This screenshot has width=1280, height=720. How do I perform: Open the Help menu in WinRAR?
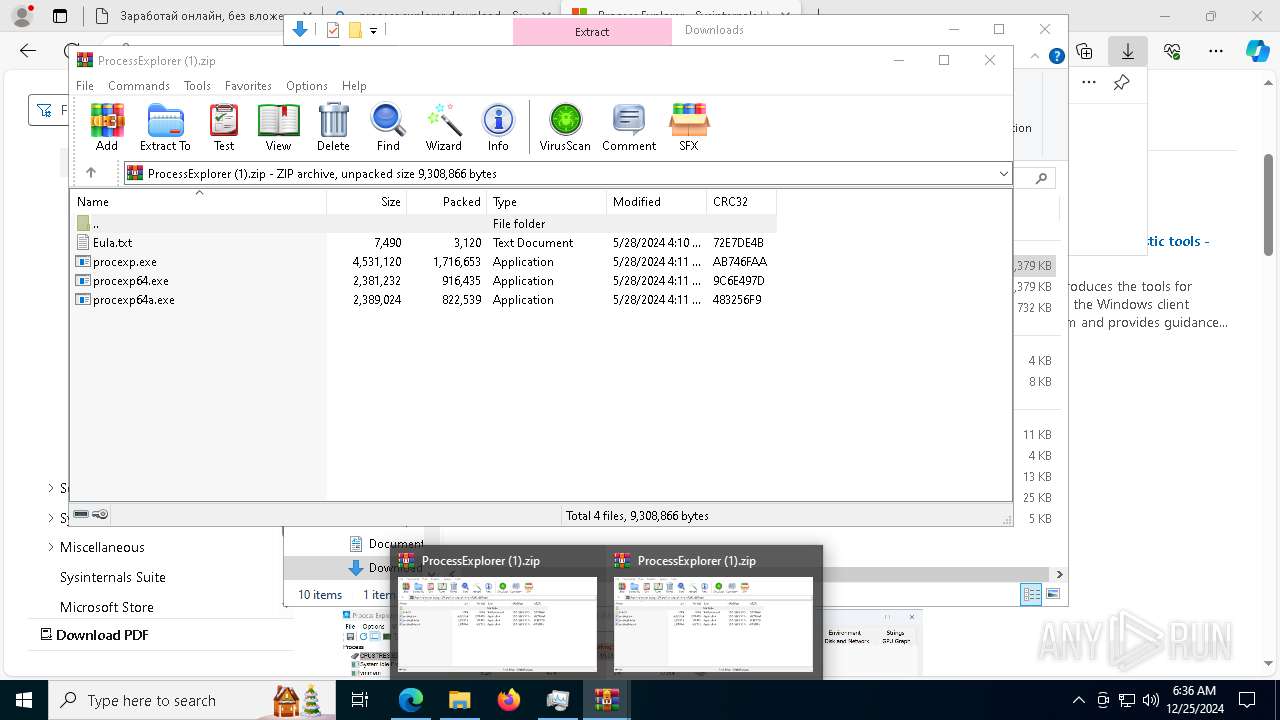click(x=354, y=86)
